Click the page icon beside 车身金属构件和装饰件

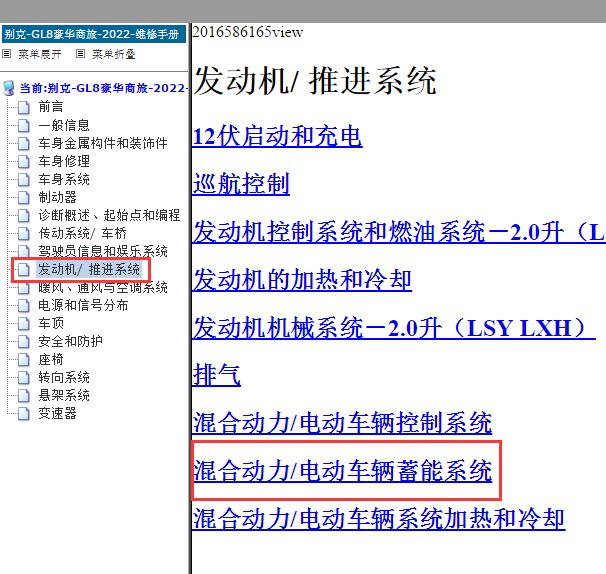click(x=24, y=143)
